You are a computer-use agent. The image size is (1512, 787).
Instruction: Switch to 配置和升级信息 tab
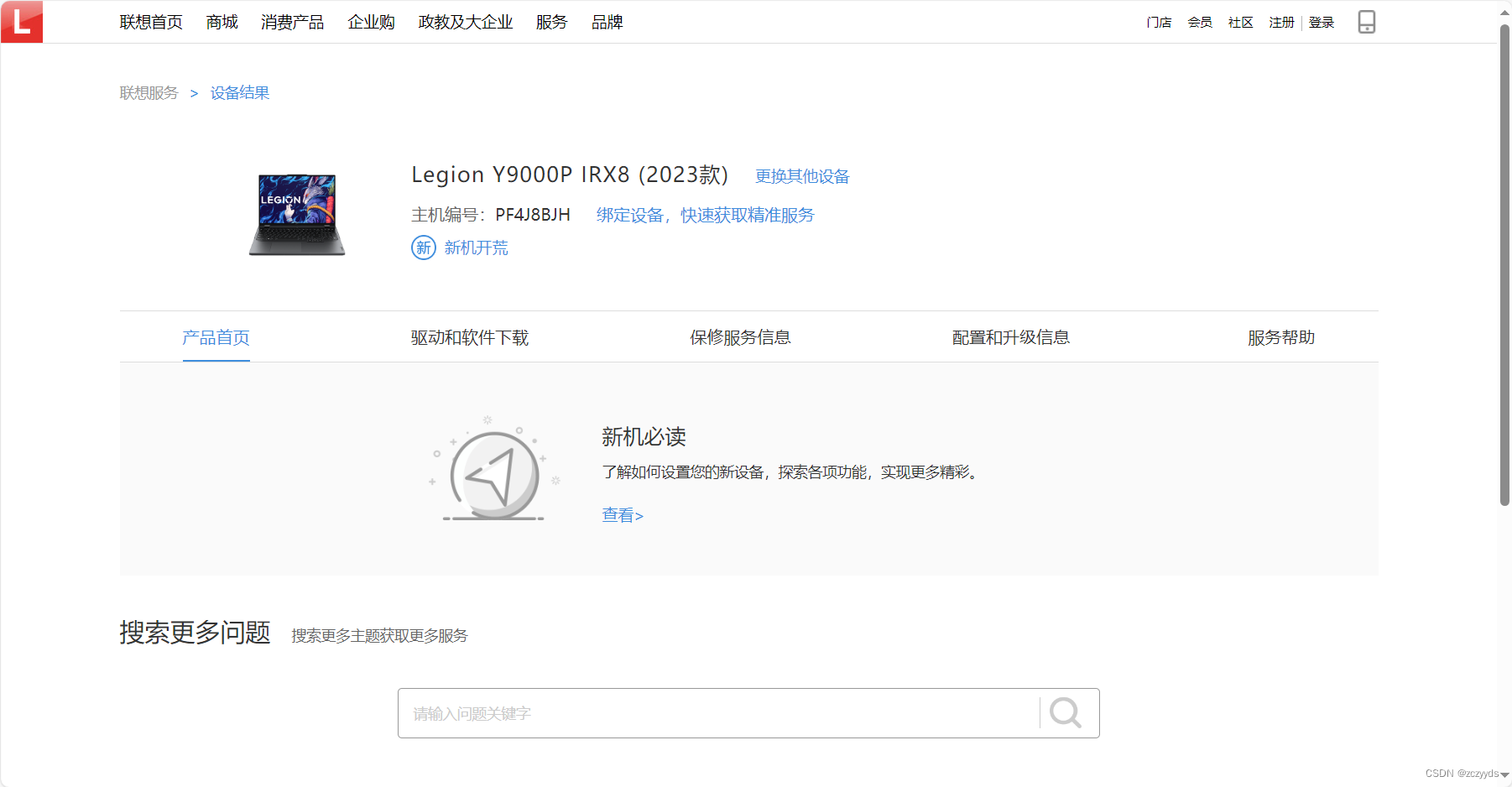point(1011,337)
